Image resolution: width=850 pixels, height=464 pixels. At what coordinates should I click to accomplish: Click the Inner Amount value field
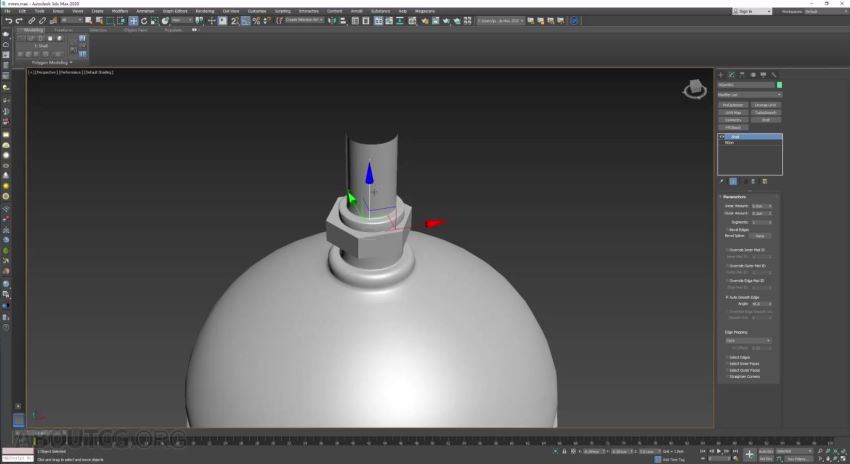coord(759,206)
